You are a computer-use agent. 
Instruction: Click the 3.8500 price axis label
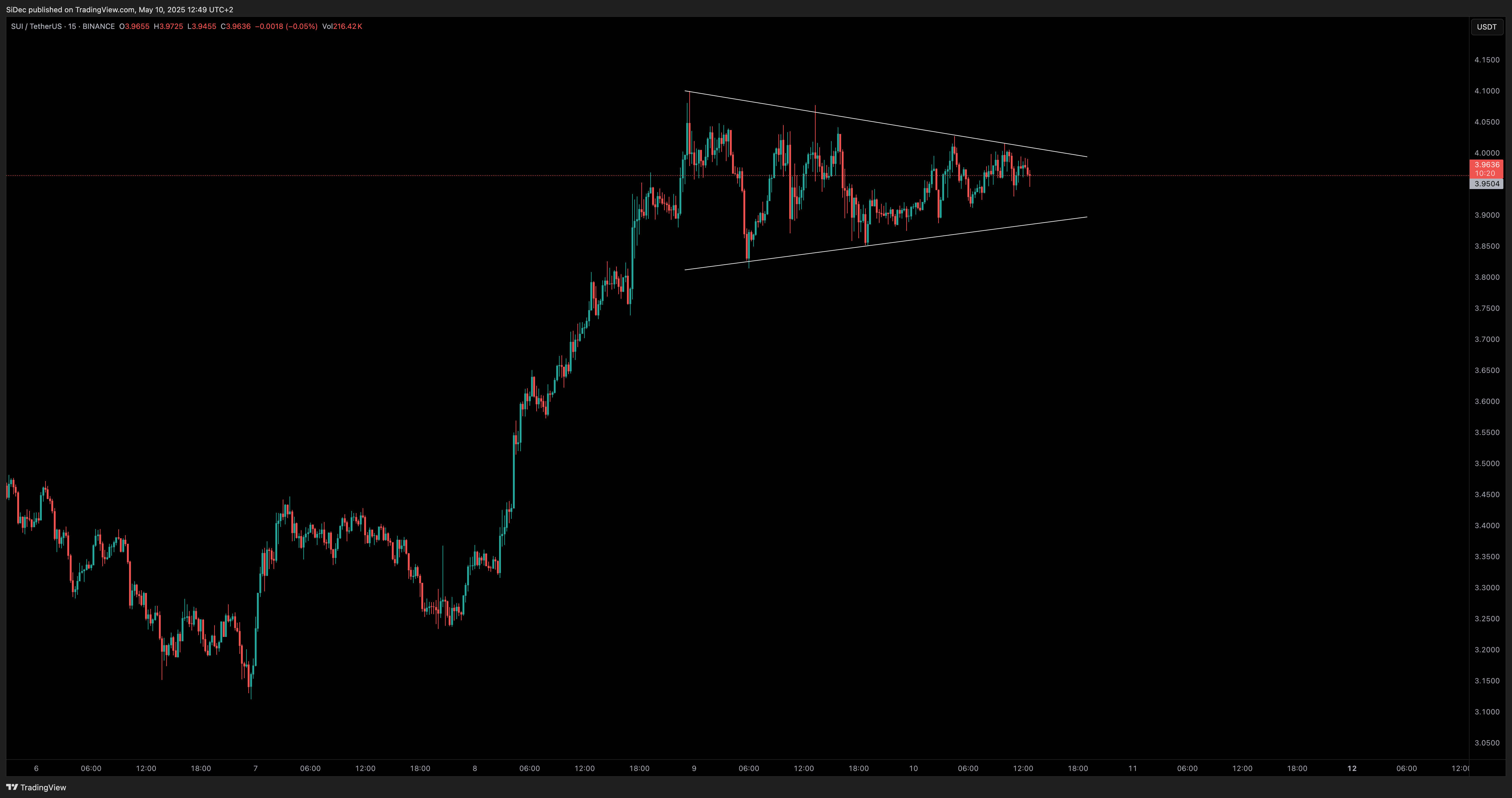point(1487,247)
